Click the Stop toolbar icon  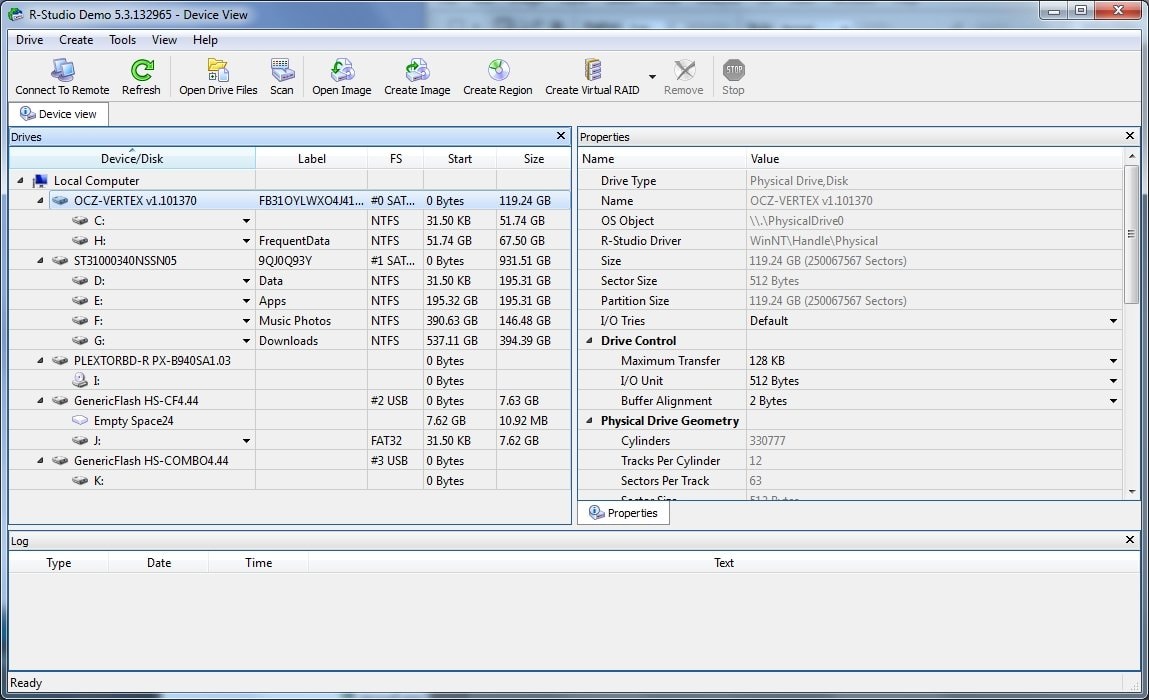pos(734,70)
